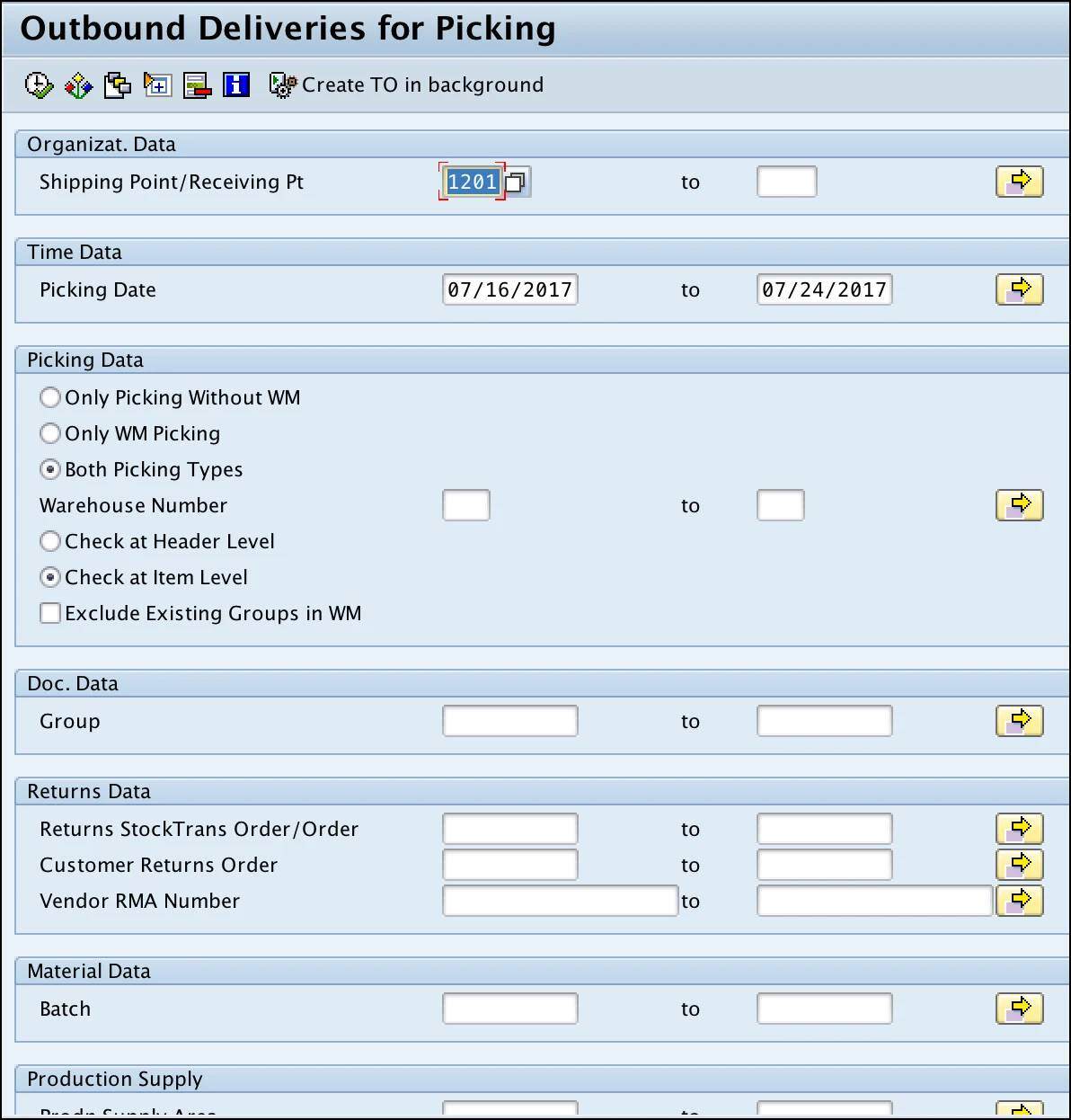
Task: Open multiple selection for Returns StockTrans Order/Order
Action: 1020,829
